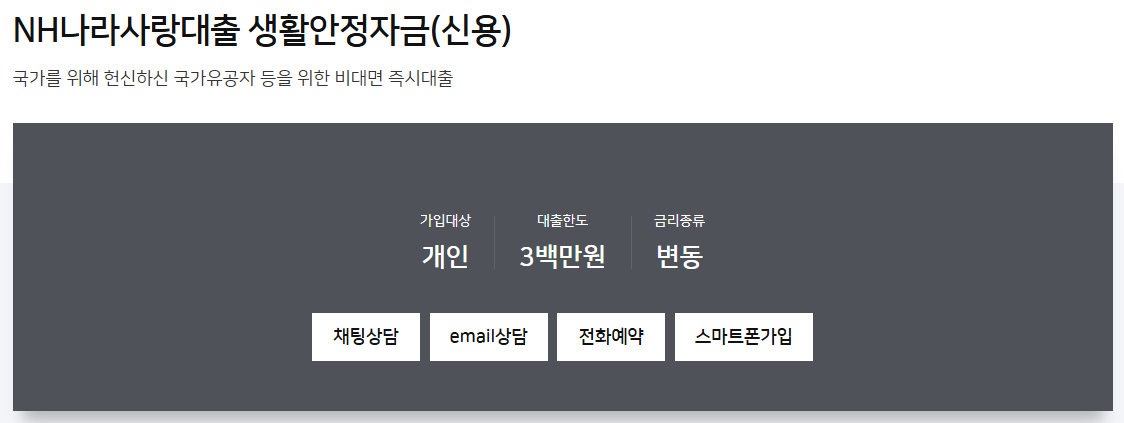Click the divider between 3백만원 and 변동
Image resolution: width=1124 pixels, height=423 pixels.
(x=631, y=242)
